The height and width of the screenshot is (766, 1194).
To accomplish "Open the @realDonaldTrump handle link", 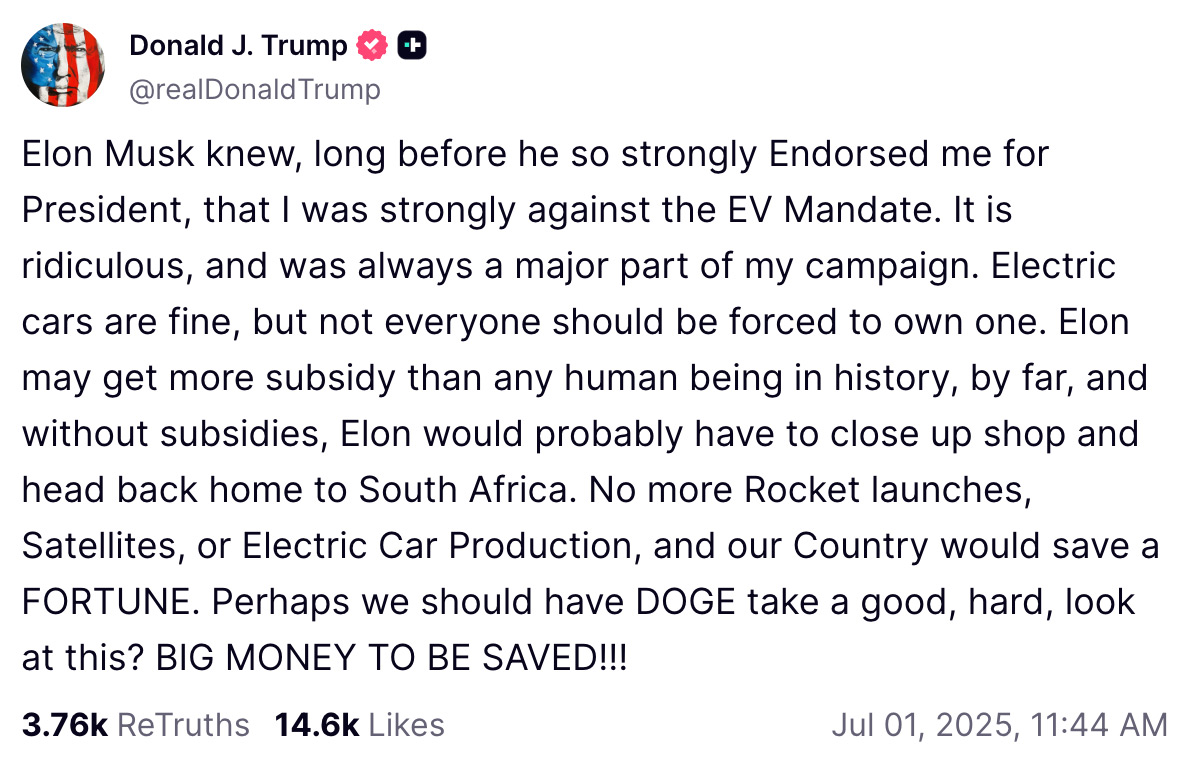I will 255,89.
